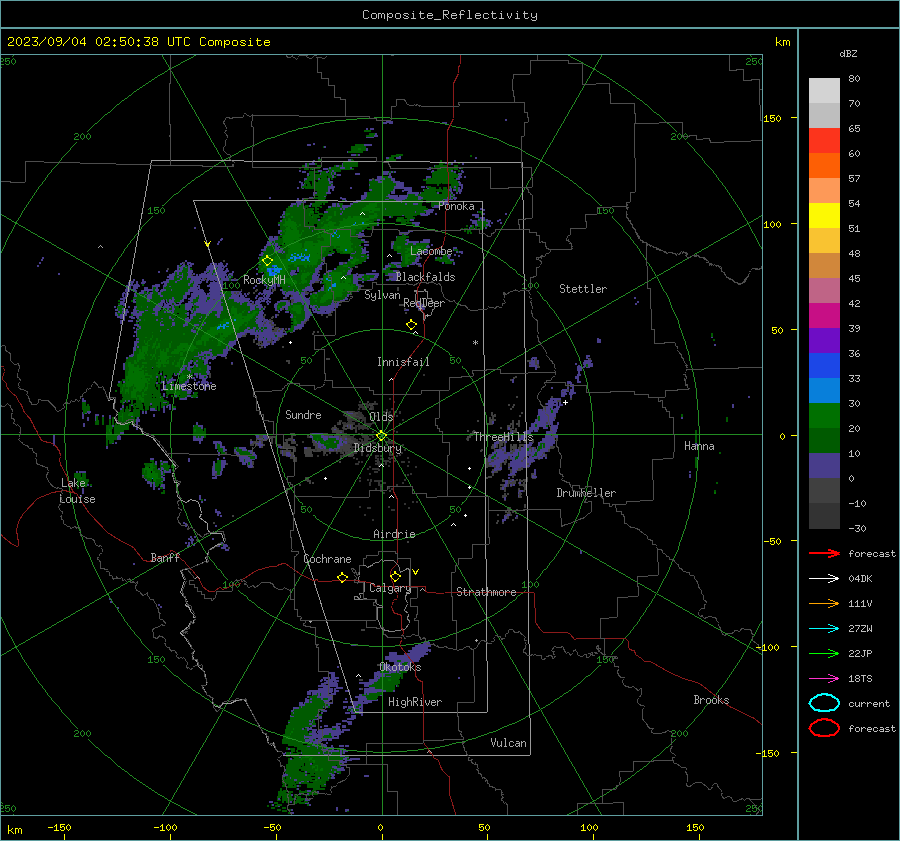Click the RedDeer city label
The image size is (900, 841).
424,303
